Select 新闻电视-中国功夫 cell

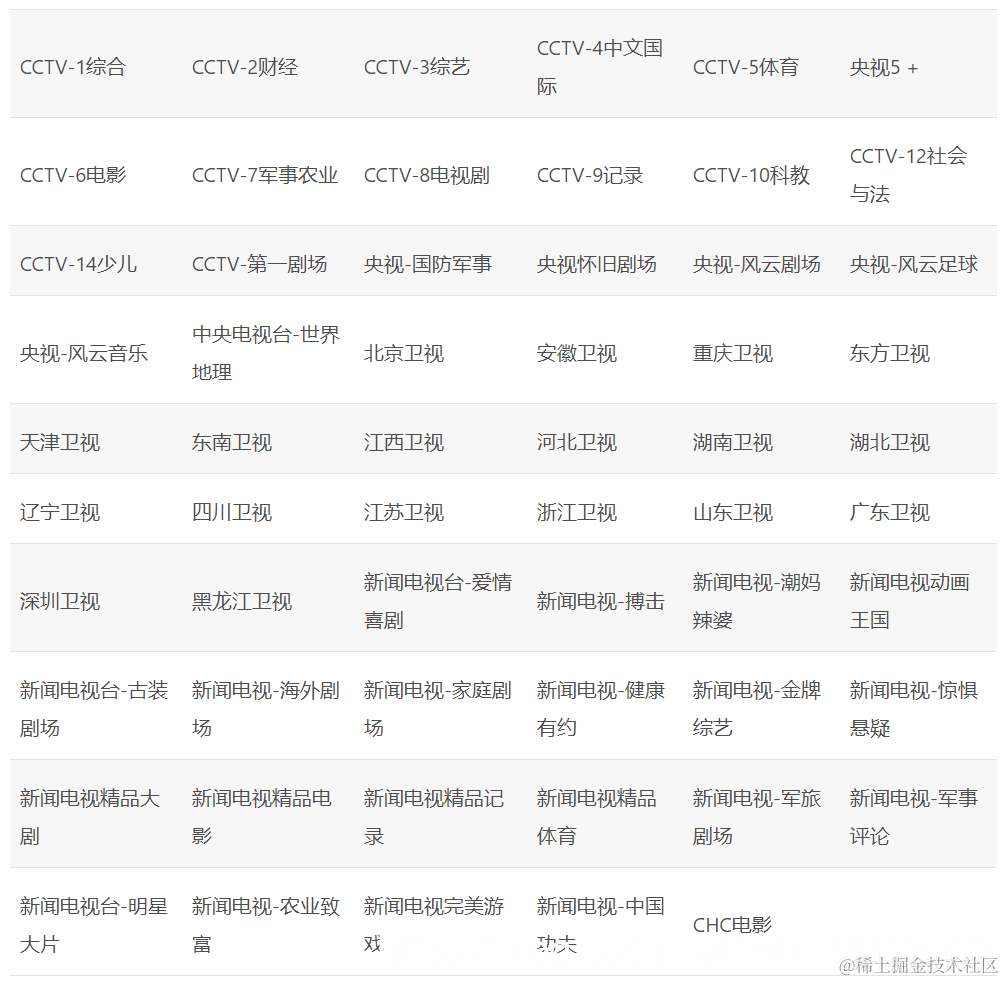(x=601, y=925)
